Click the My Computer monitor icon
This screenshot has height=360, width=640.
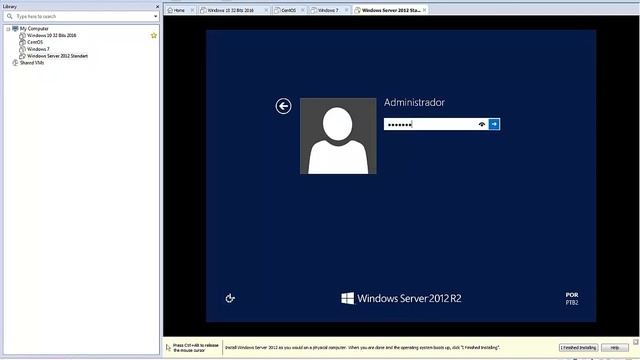coord(15,29)
